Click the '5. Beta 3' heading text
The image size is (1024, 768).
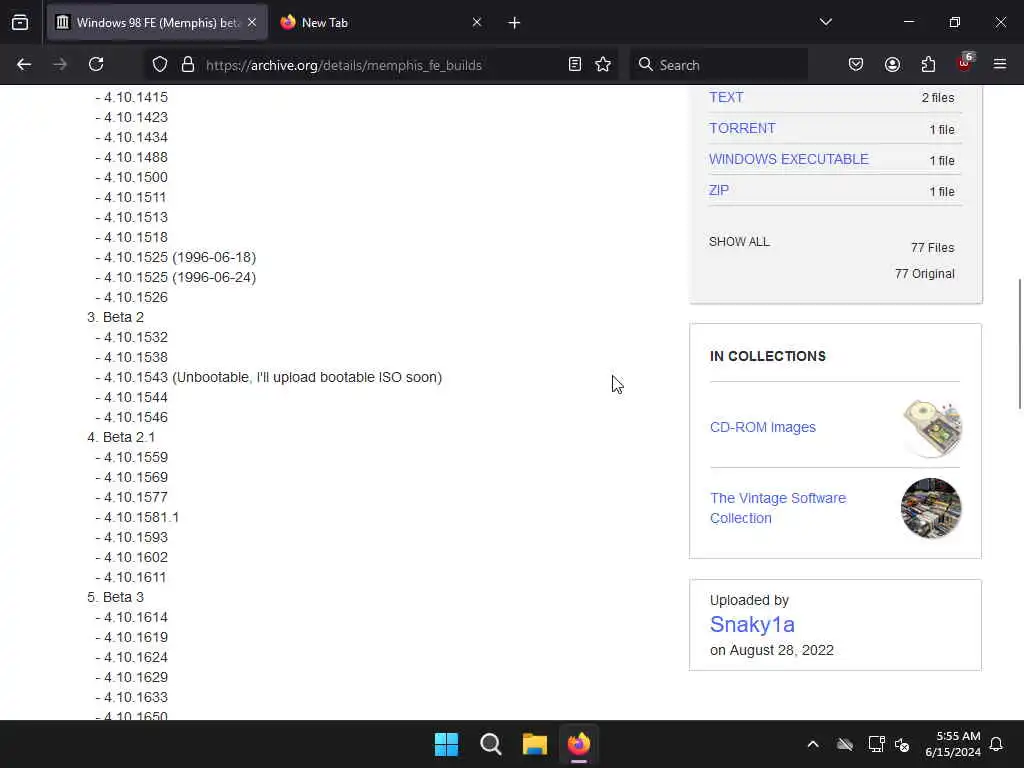[x=116, y=597]
